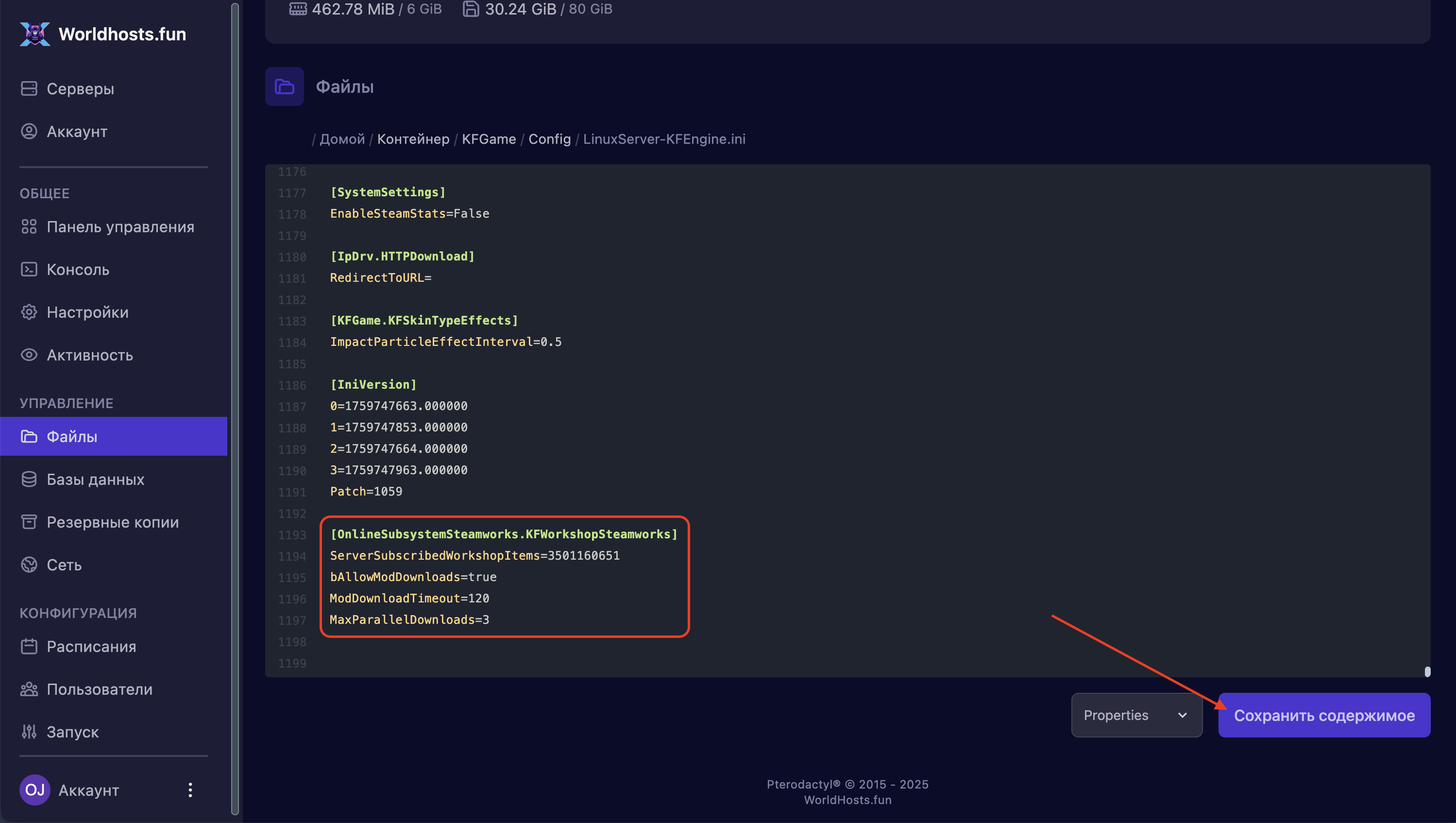Open the account three-dots menu
The image size is (1456, 823).
tap(190, 789)
